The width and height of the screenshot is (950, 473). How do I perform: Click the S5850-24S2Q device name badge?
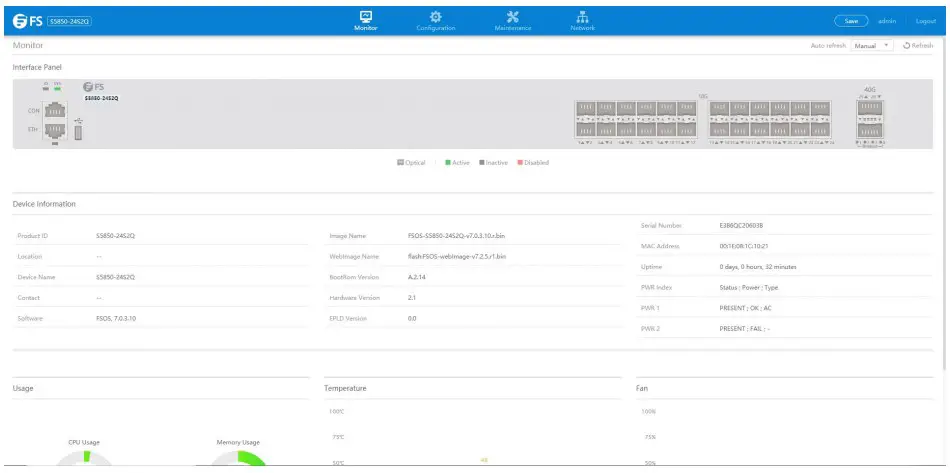(69, 21)
